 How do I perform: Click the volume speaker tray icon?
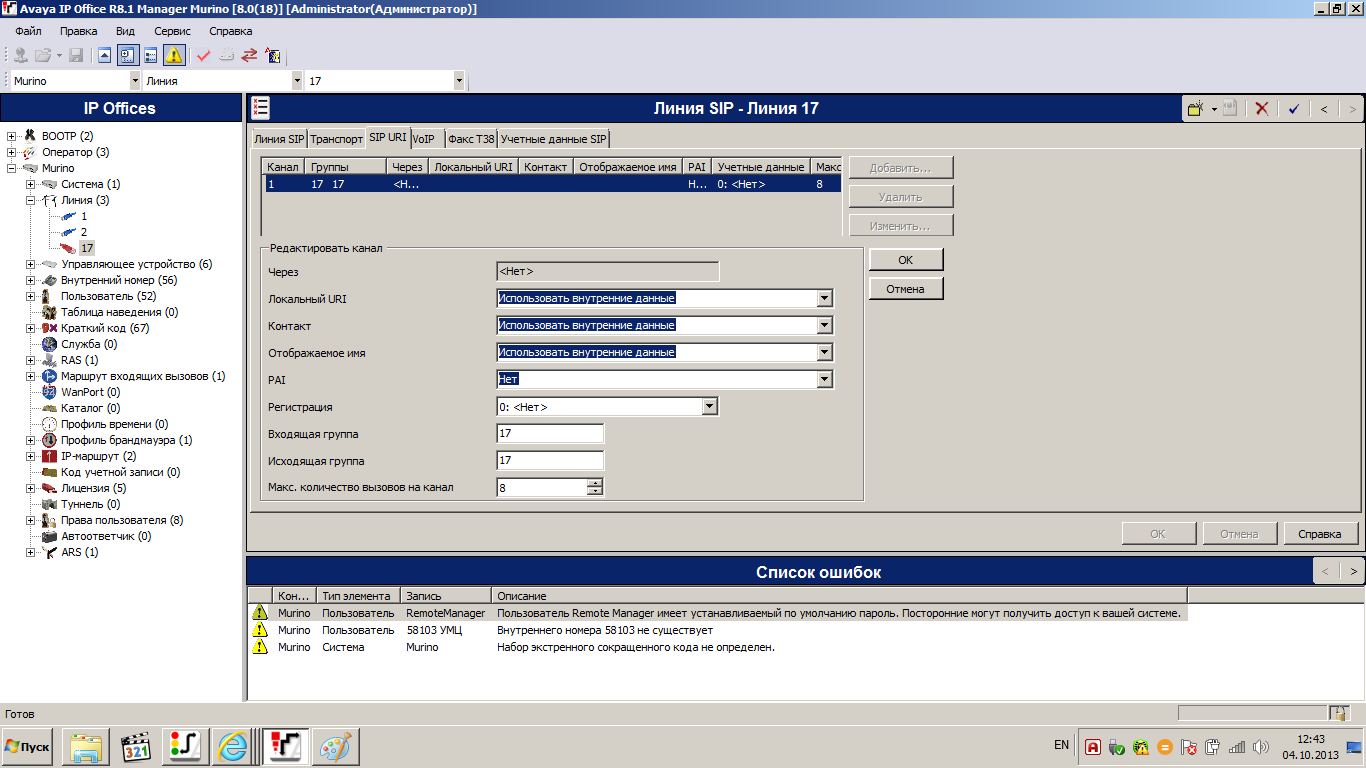pos(1260,746)
